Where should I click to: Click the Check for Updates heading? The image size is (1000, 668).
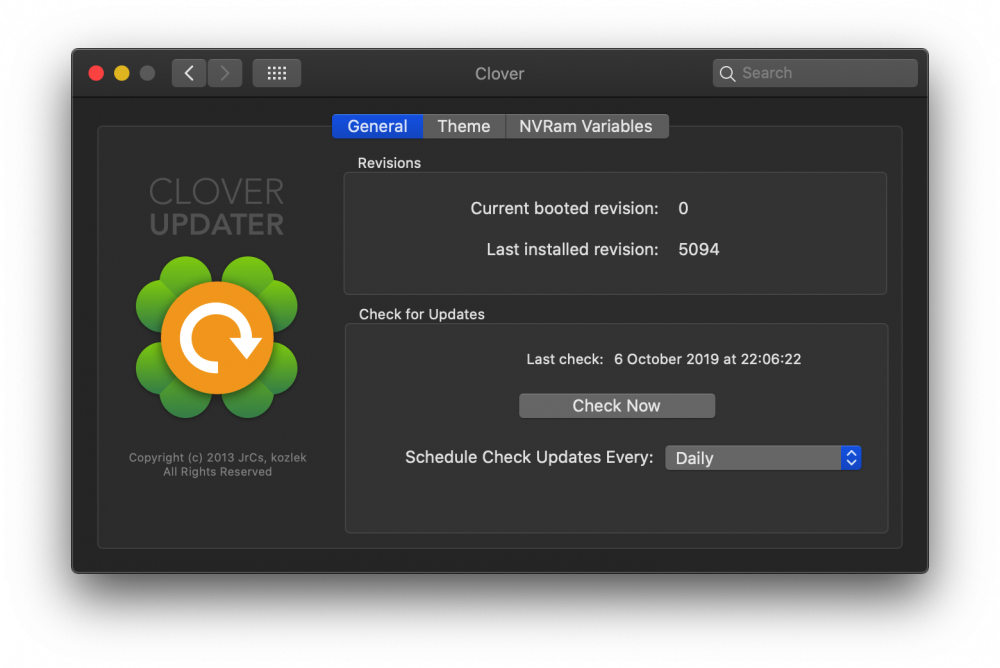[x=422, y=315]
